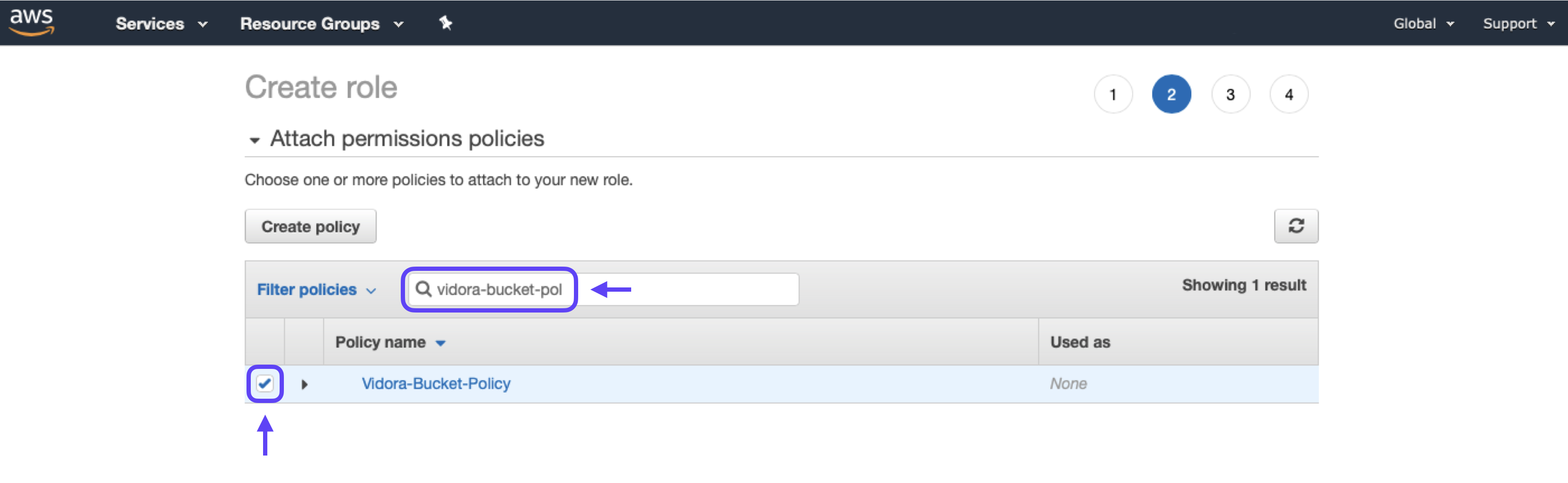Uncheck the Vidora-Bucket-Policy checkbox
The image size is (1568, 483).
tap(265, 384)
